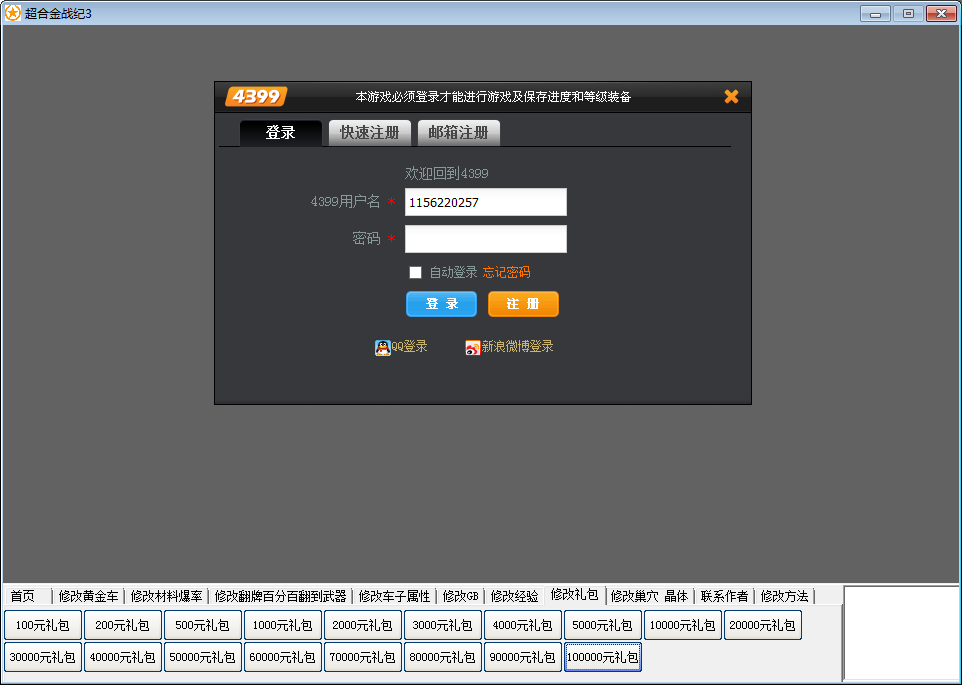Close the login dialog with orange X

(x=731, y=96)
